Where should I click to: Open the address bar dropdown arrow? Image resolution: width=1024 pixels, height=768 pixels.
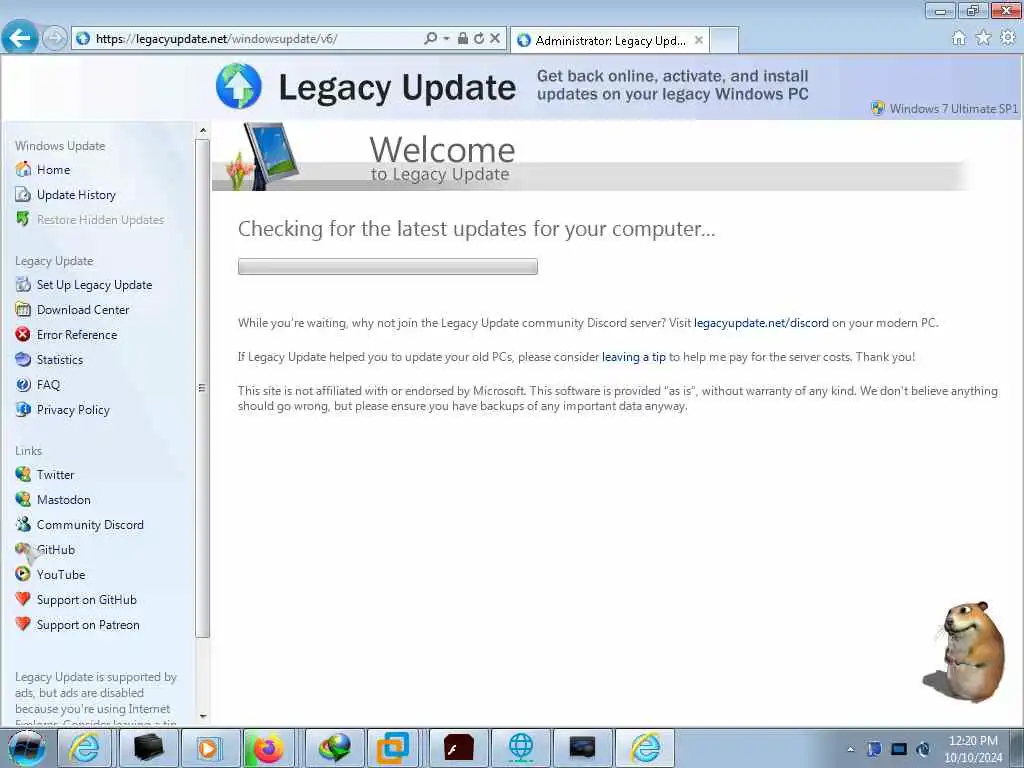[x=447, y=39]
